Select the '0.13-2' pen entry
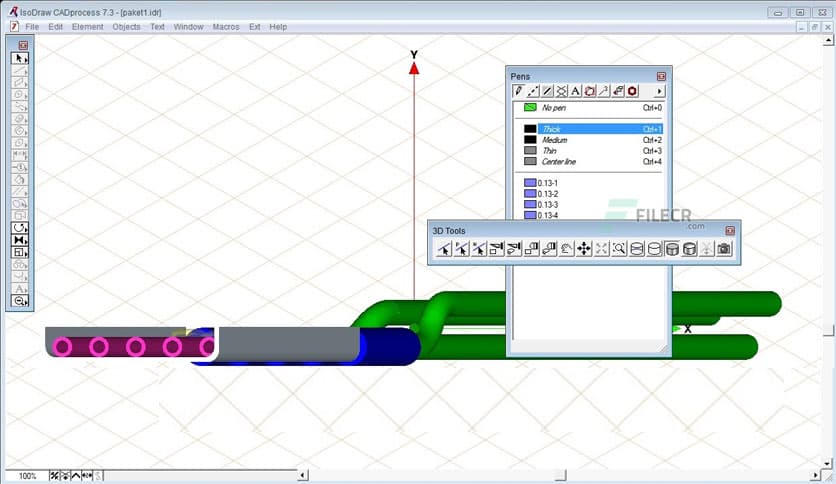This screenshot has height=484, width=836. pos(541,194)
